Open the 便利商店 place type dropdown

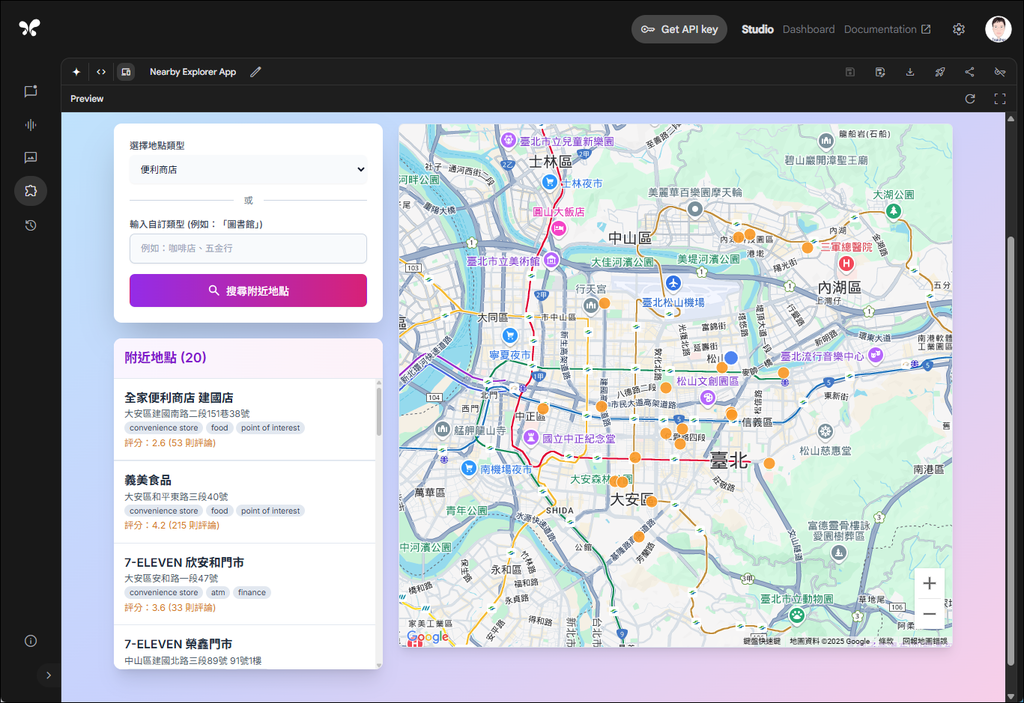click(x=248, y=170)
